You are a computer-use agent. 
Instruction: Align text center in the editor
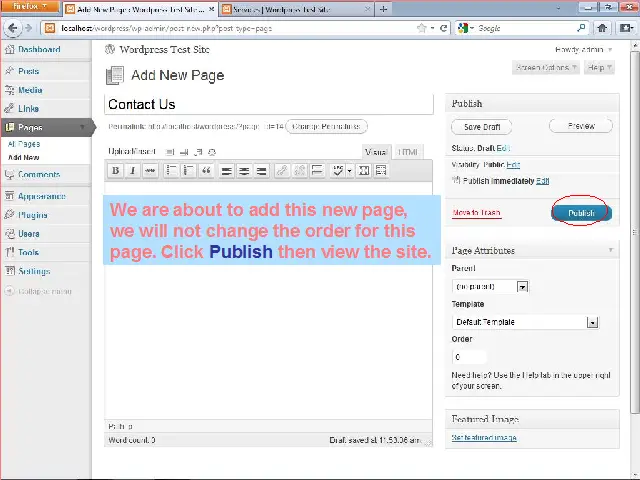click(244, 171)
